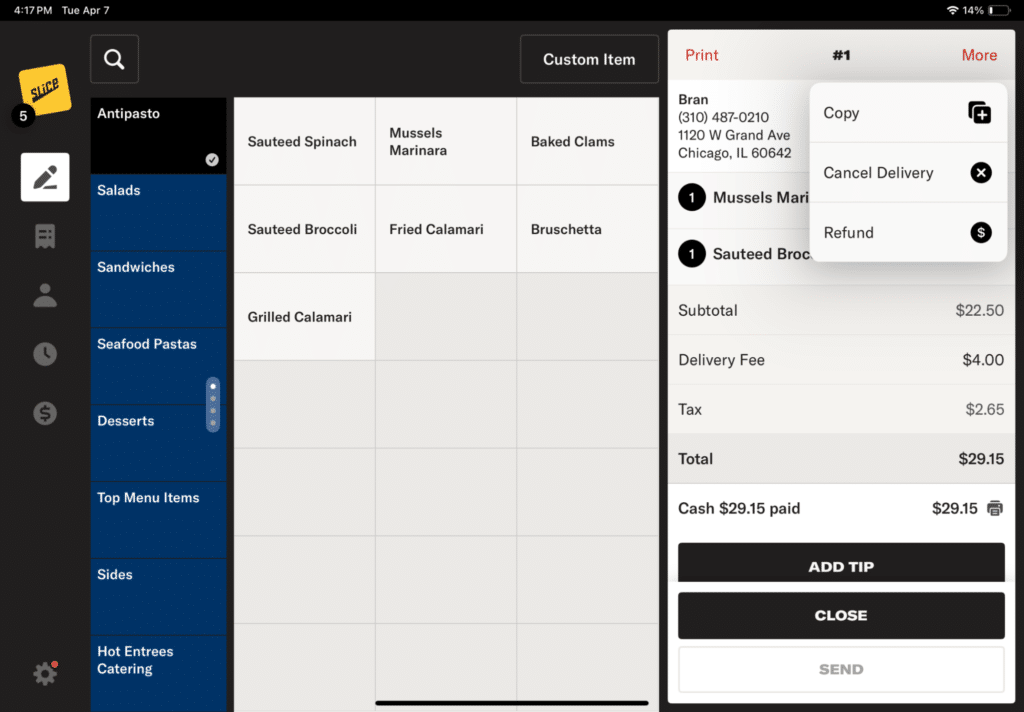This screenshot has height=712, width=1024.
Task: Click the quantity 1 badge for Mussels
Action: tap(692, 197)
